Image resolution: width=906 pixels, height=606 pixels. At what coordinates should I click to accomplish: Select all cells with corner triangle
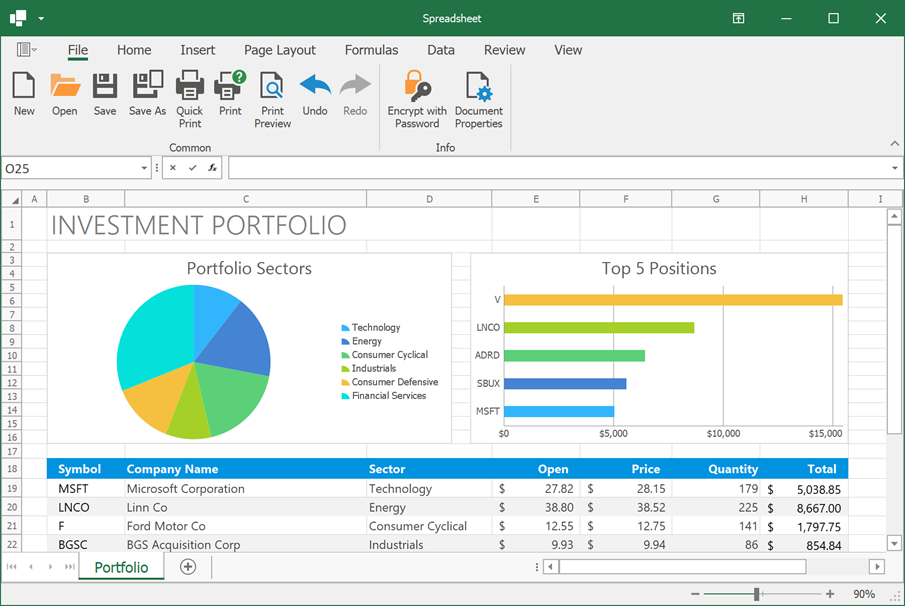tap(12, 199)
